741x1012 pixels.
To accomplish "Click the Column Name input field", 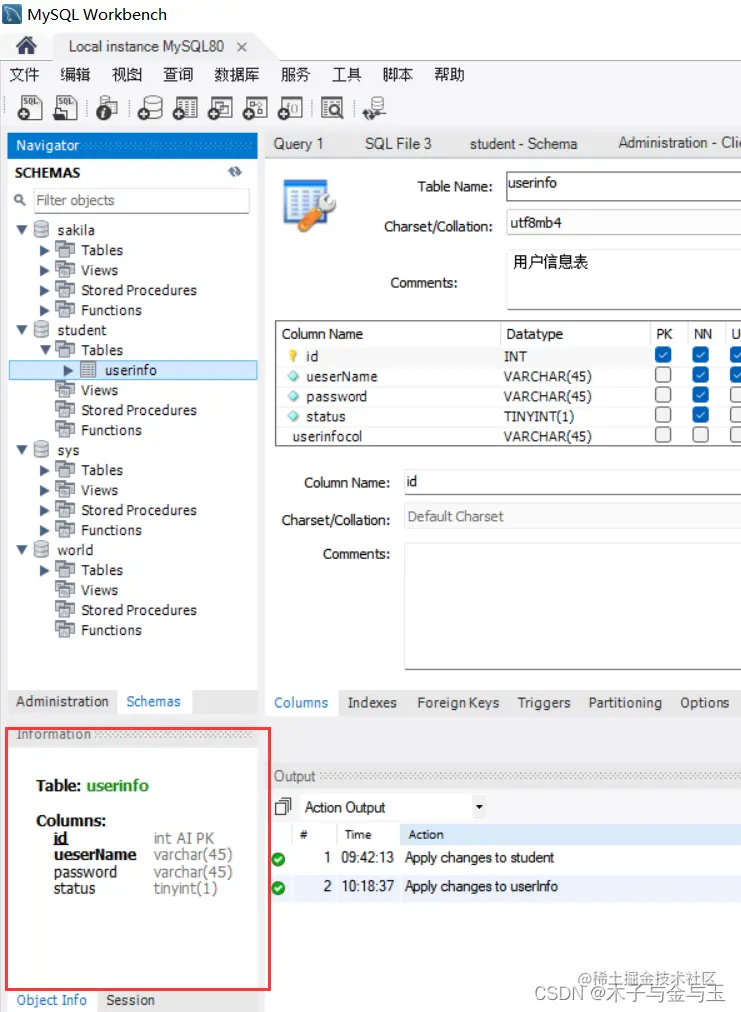I will click(x=573, y=481).
